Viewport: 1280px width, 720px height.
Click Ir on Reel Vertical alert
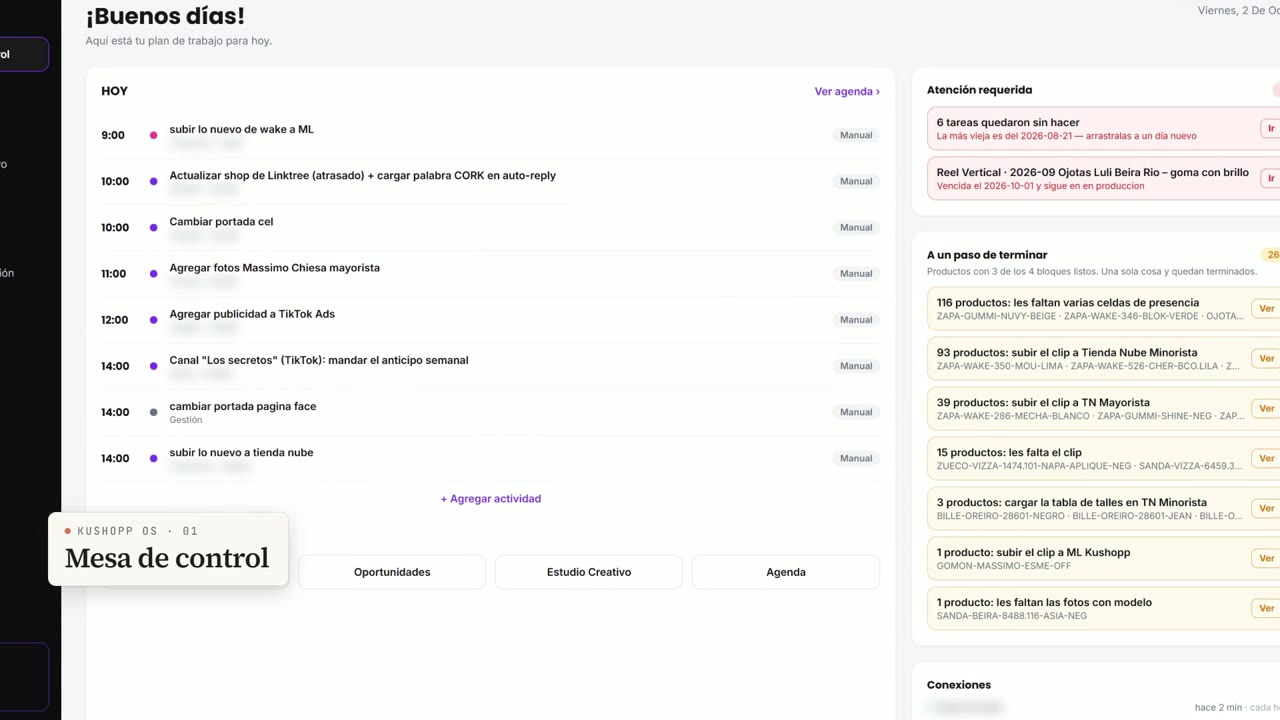(1270, 179)
